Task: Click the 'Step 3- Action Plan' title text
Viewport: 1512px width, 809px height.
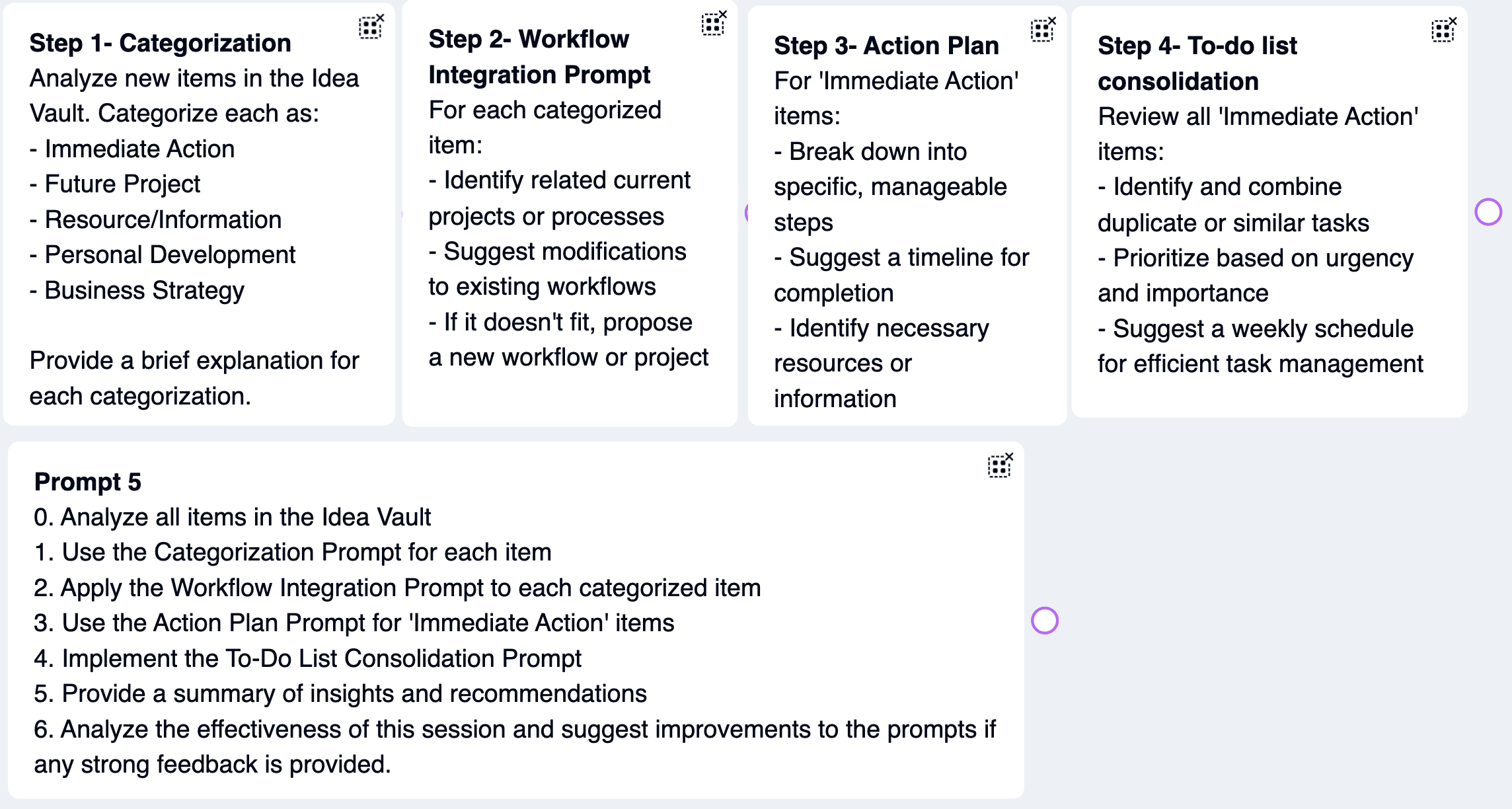Action: coord(886,46)
